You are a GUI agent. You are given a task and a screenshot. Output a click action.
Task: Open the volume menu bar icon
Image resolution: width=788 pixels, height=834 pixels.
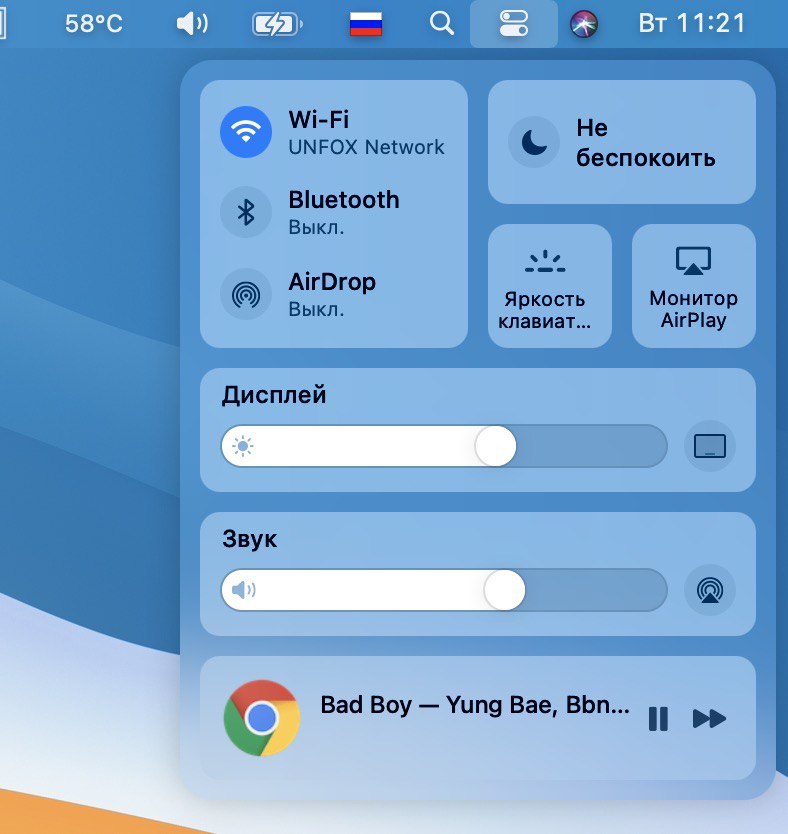(192, 23)
